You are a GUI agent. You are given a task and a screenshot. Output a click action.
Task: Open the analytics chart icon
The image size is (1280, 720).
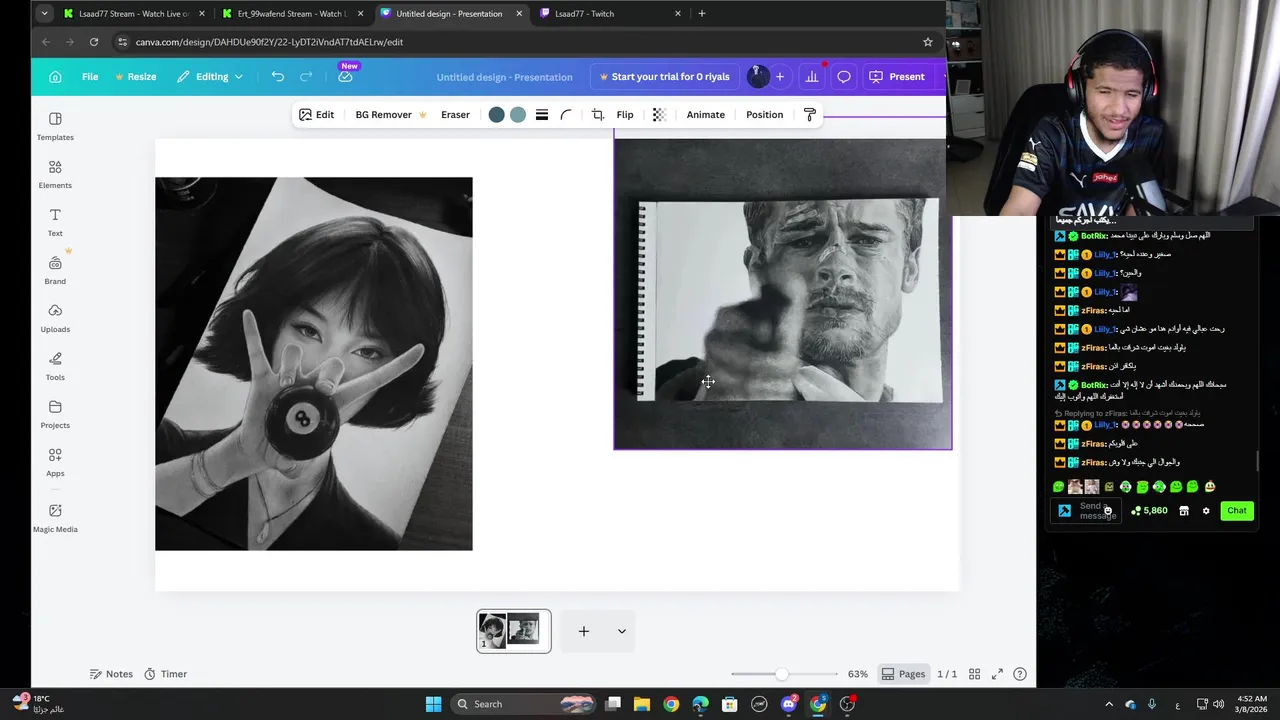pyautogui.click(x=812, y=77)
